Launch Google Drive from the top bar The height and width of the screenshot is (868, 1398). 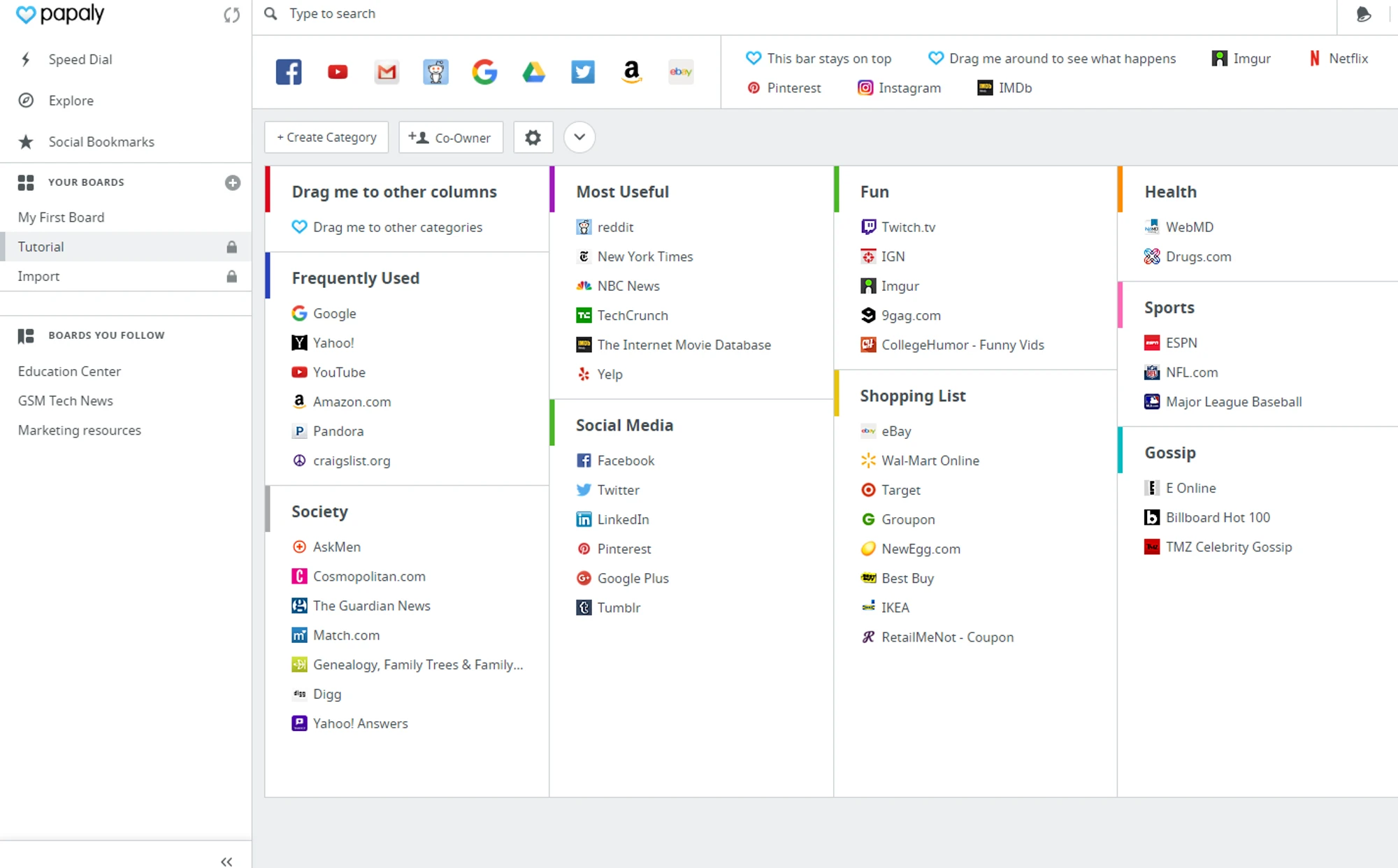(x=533, y=72)
